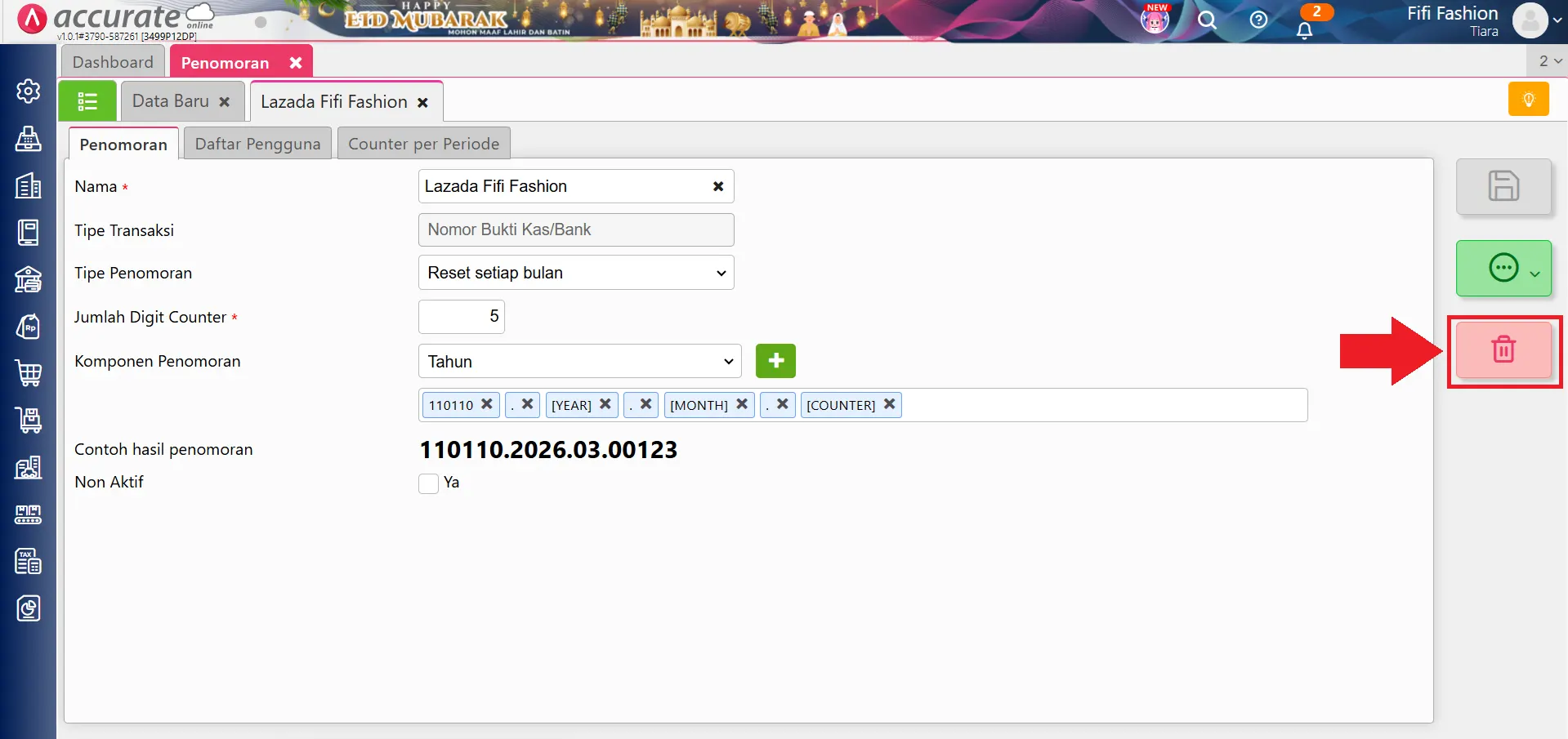The height and width of the screenshot is (739, 1568).
Task: Switch to Counter per Periode tab
Action: (423, 144)
